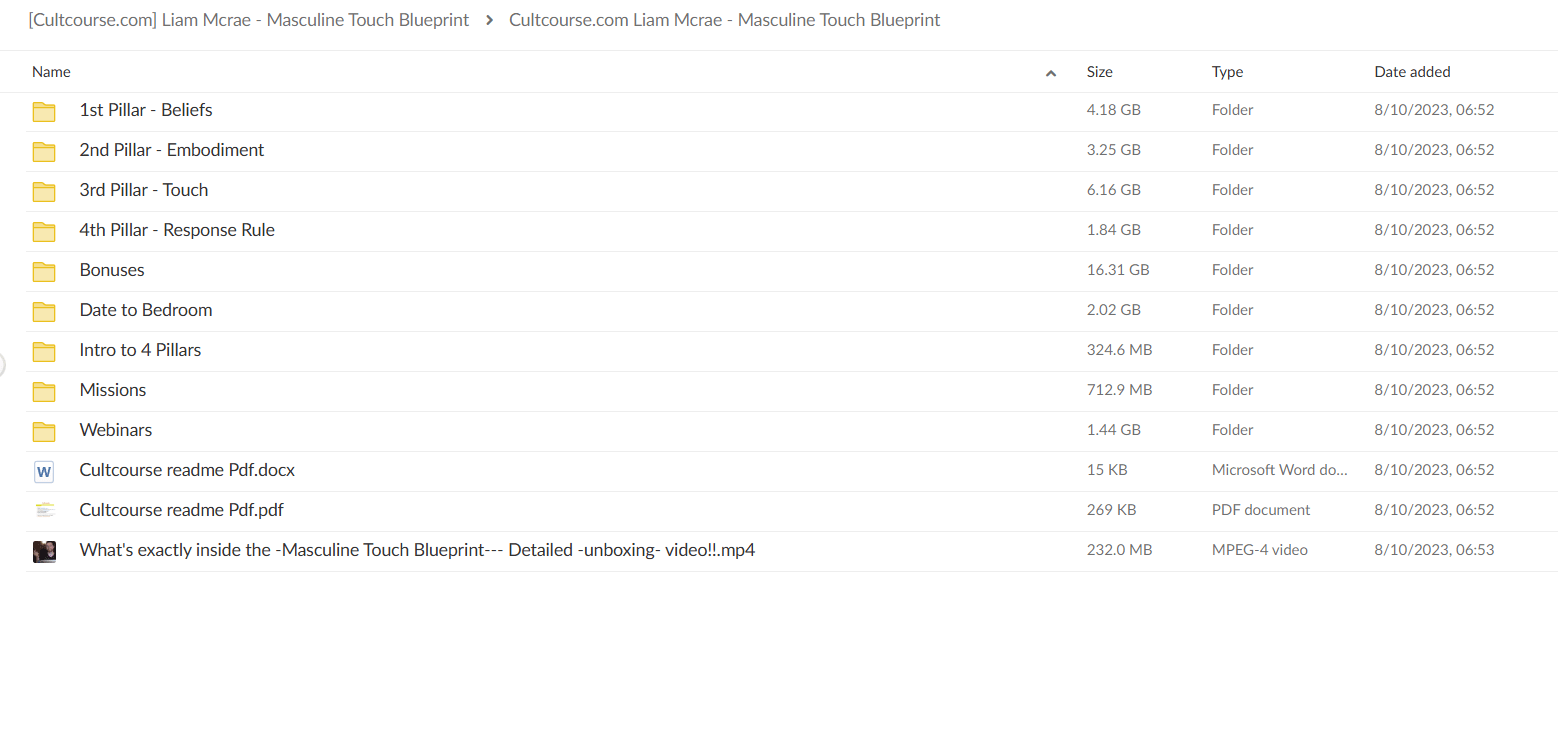Sort by the Type column header

(x=1228, y=72)
